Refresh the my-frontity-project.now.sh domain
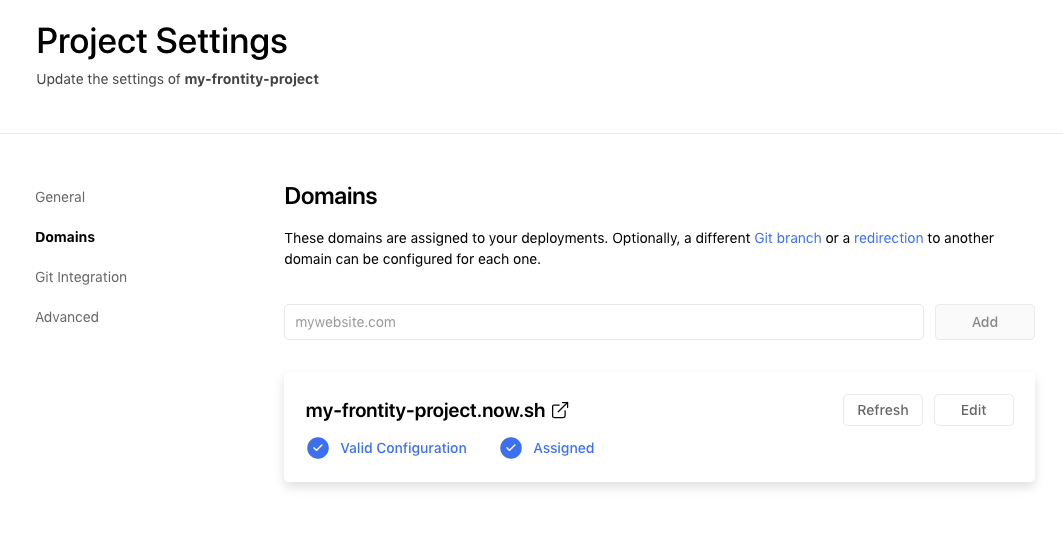1063x540 pixels. pyautogui.click(x=882, y=410)
